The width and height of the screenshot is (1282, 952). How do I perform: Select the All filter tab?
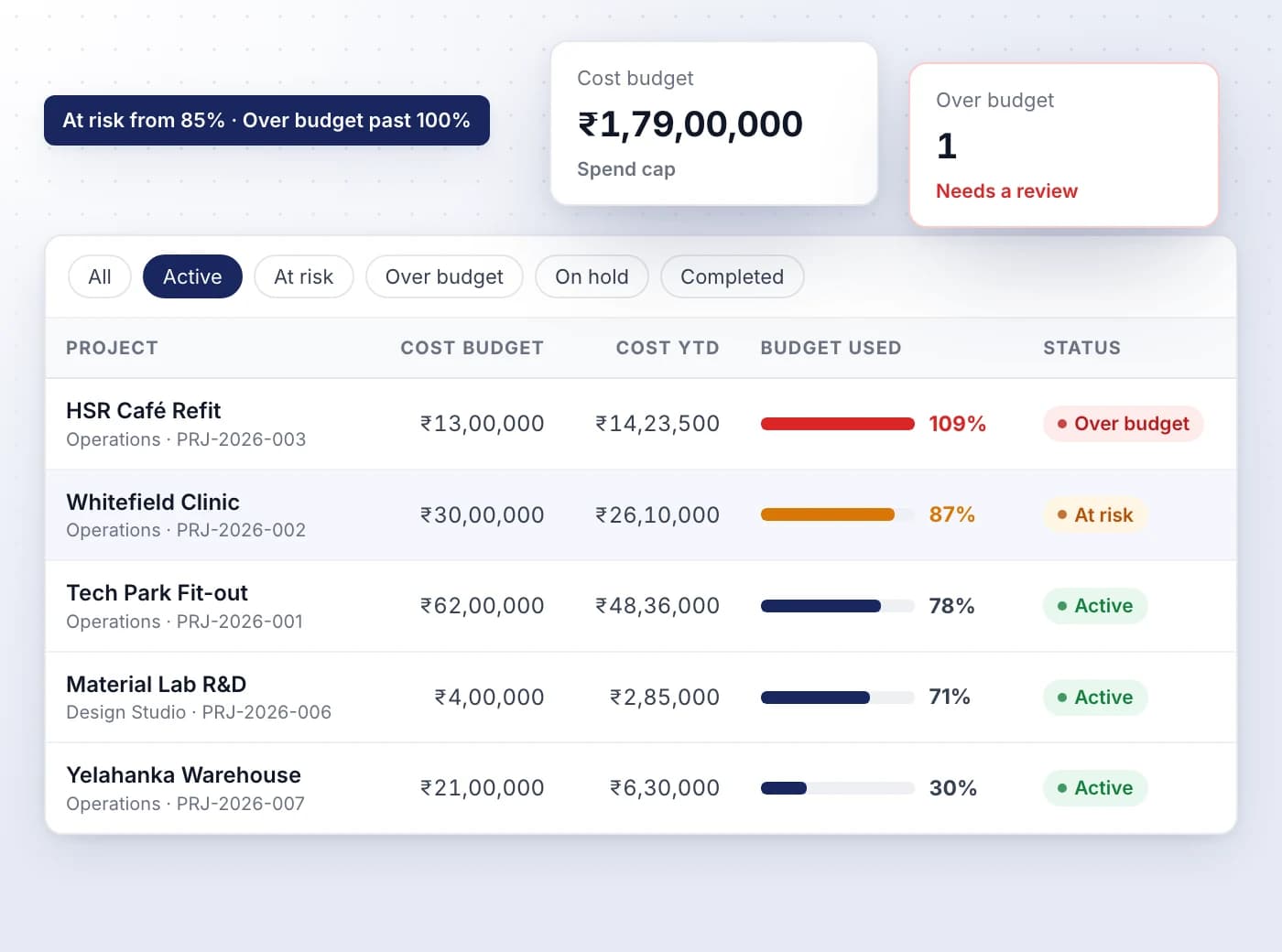click(100, 276)
